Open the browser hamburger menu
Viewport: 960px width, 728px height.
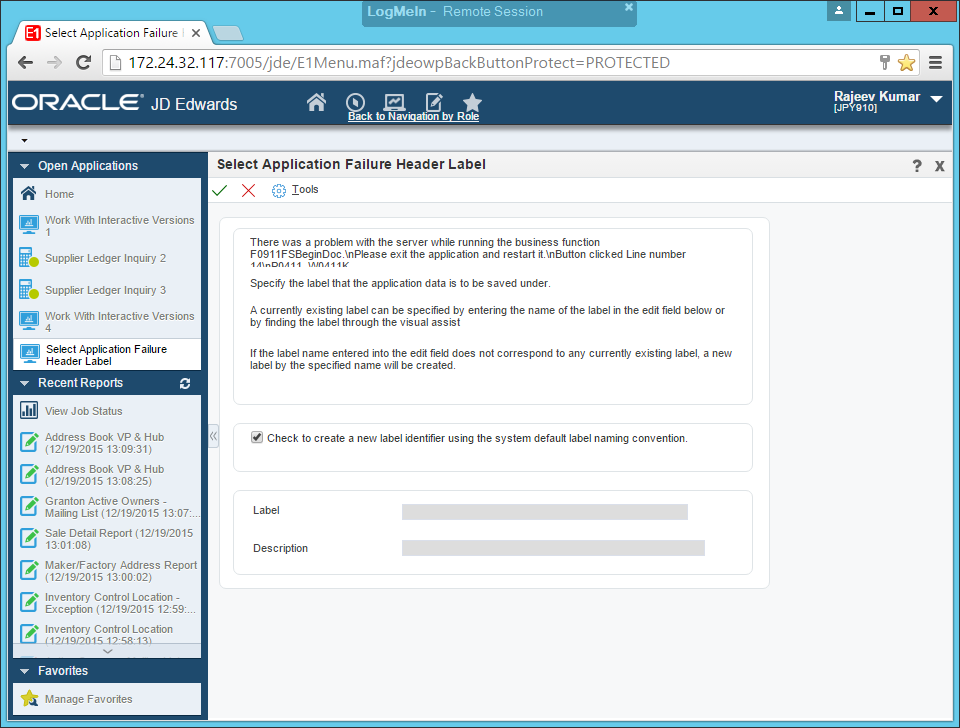click(936, 61)
